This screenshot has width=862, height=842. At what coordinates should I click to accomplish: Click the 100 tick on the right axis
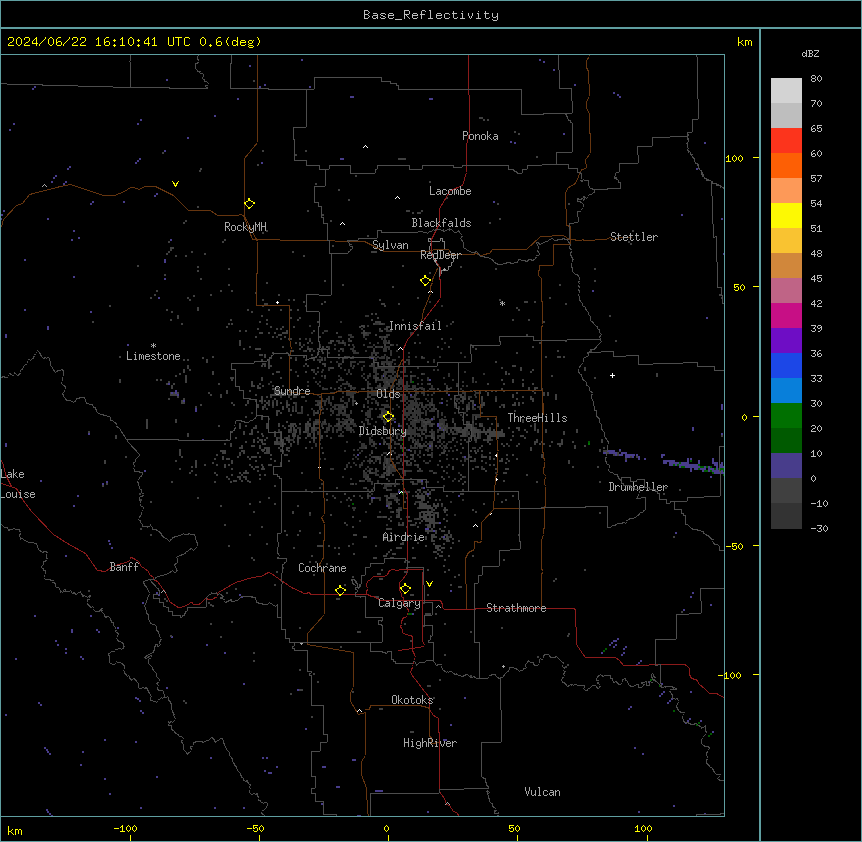coord(734,158)
